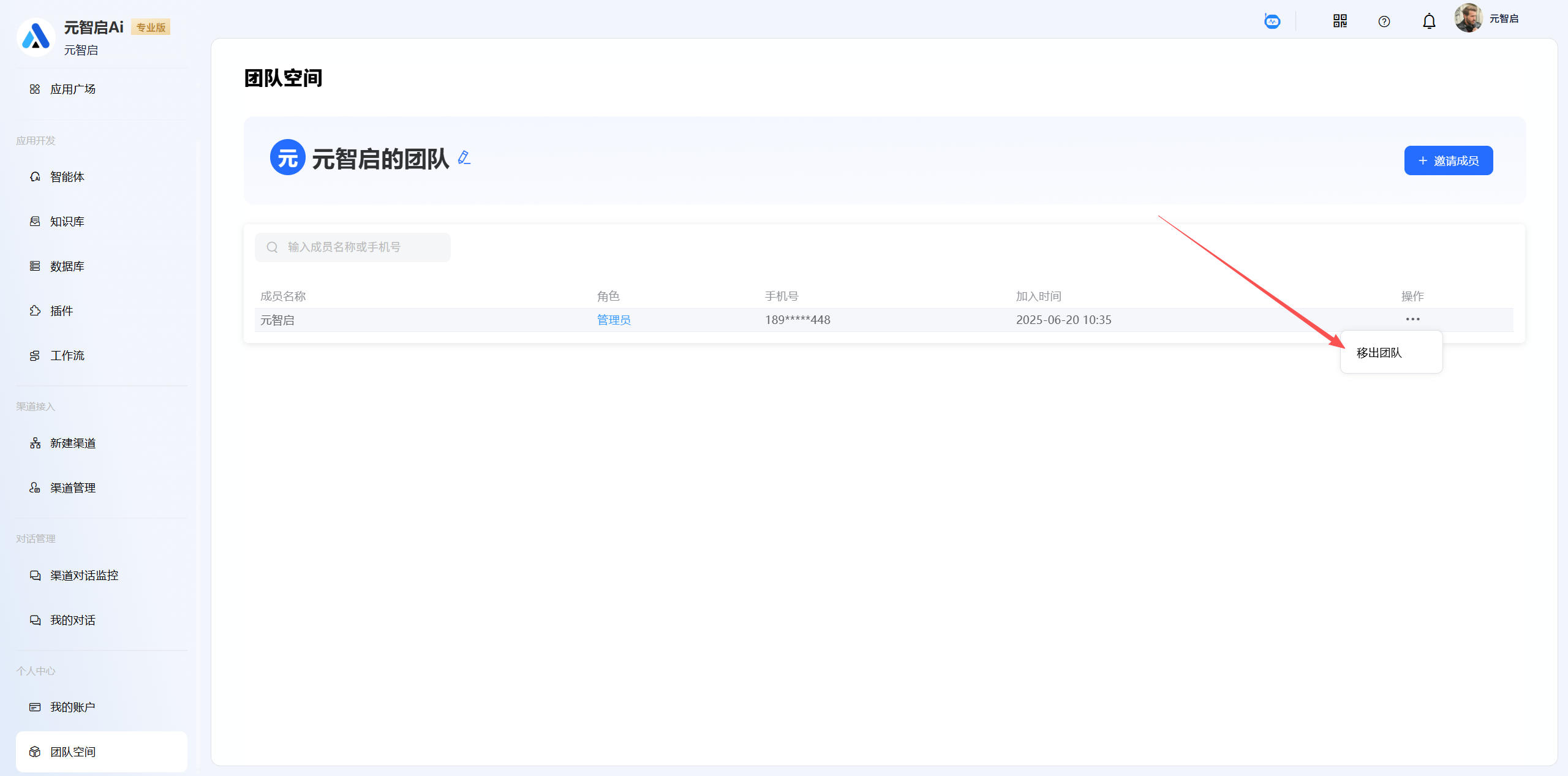Image resolution: width=1568 pixels, height=776 pixels.
Task: Click the user avatar photo
Action: point(1468,18)
